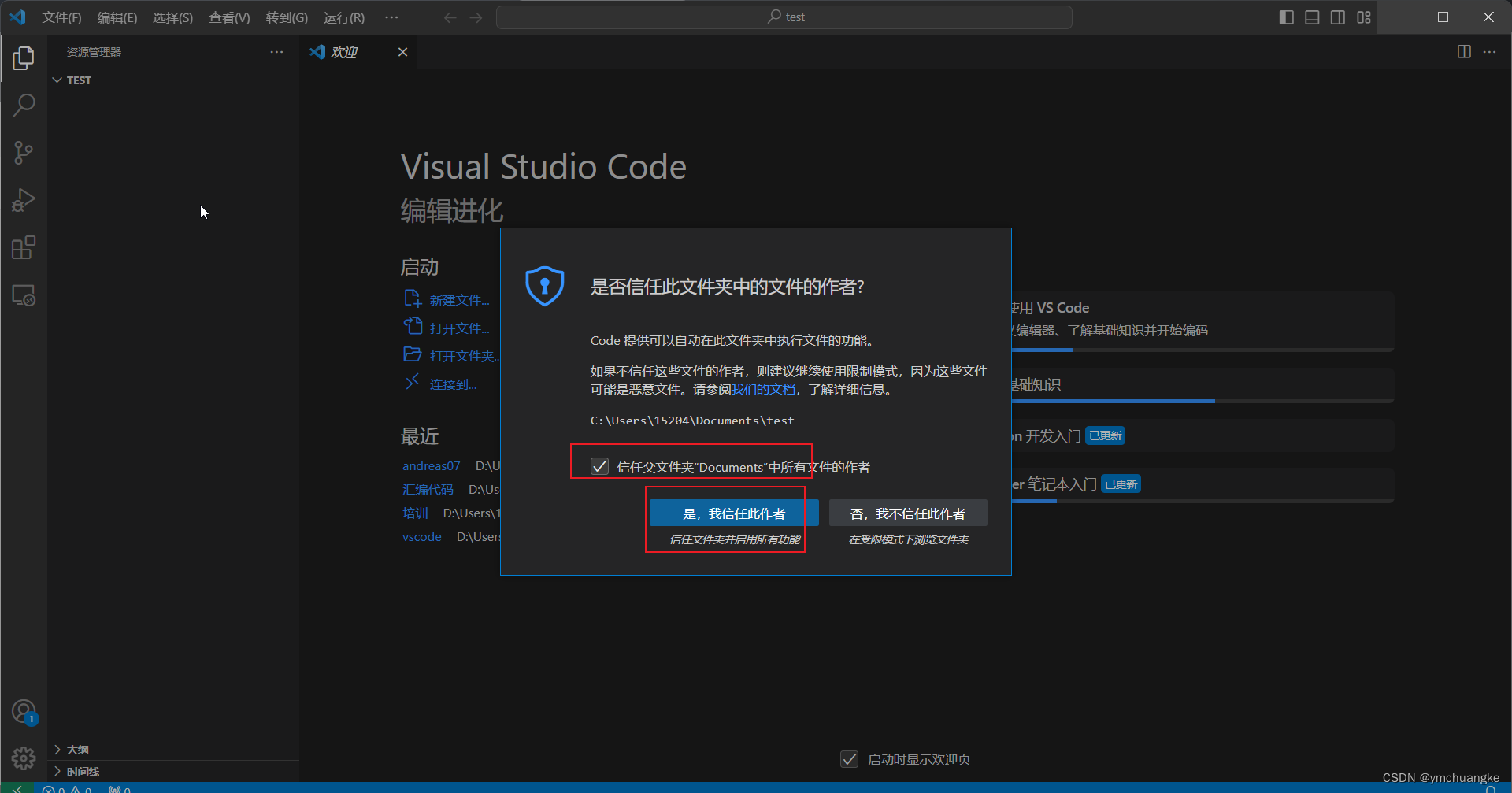Open the Source Control view
This screenshot has height=793, width=1512.
(x=24, y=153)
